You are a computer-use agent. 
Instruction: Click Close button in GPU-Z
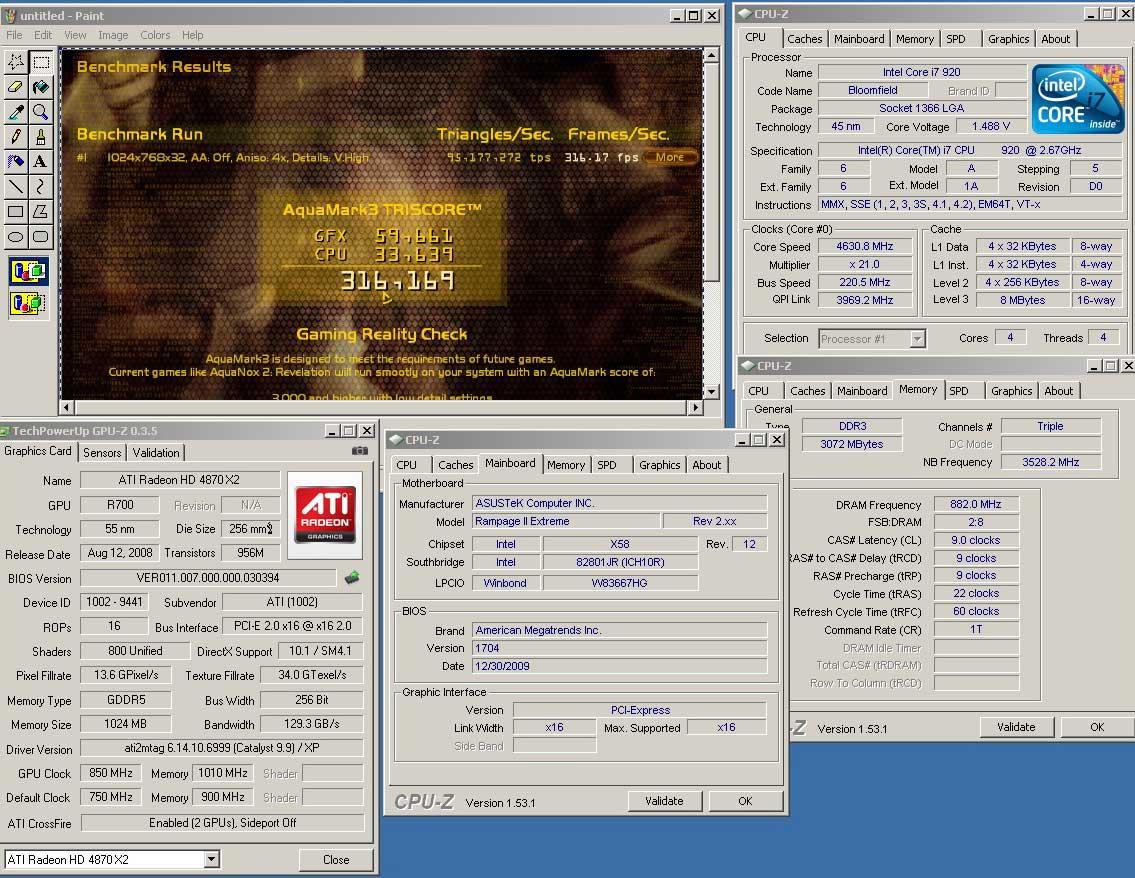click(336, 859)
